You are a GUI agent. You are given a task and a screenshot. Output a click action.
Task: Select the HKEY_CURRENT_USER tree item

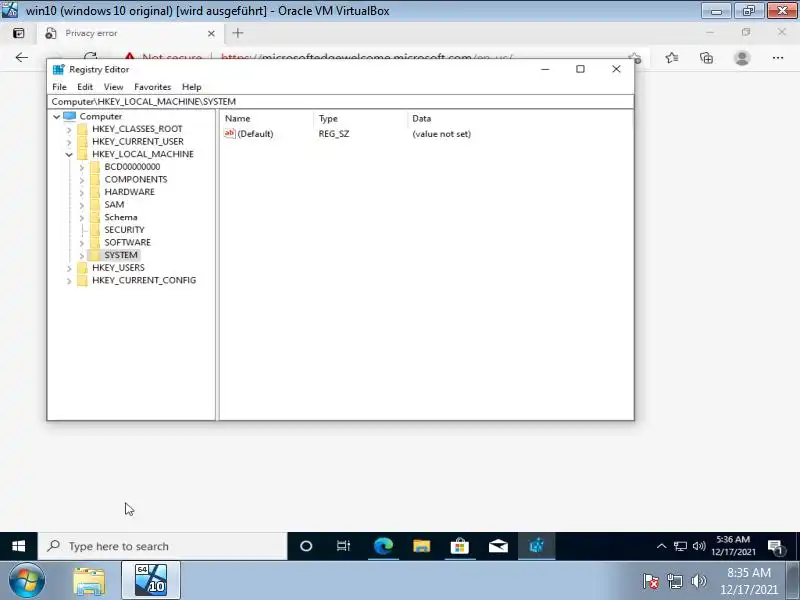point(138,141)
